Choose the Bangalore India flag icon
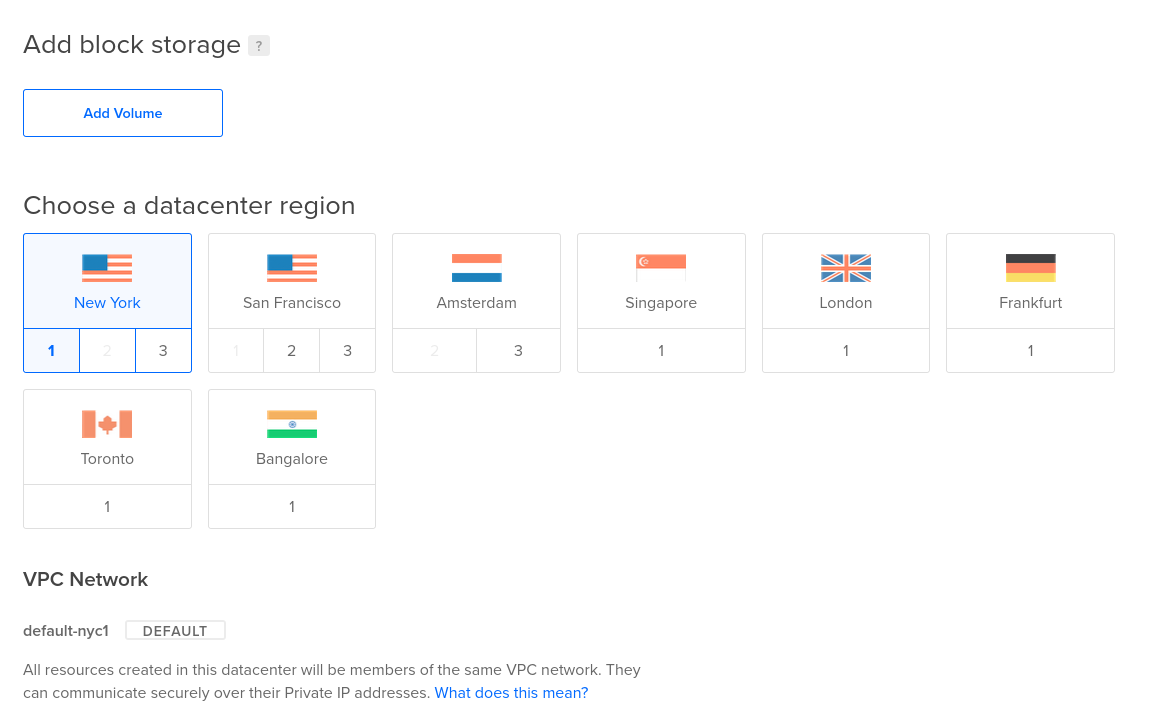This screenshot has height=723, width=1150. click(x=292, y=424)
